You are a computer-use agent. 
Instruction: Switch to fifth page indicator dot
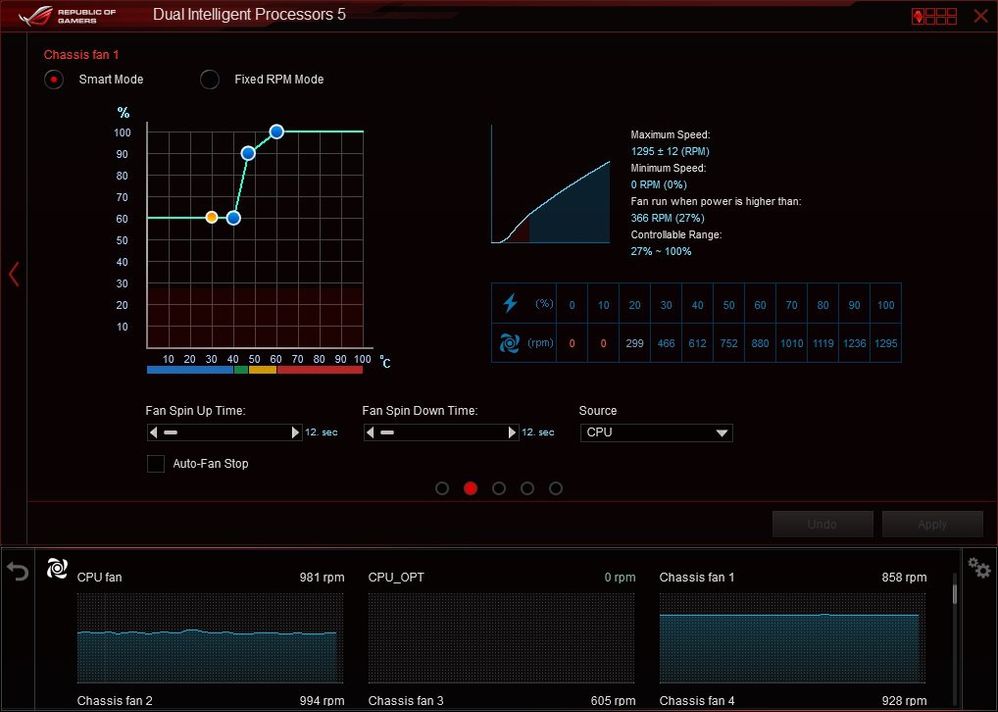[x=556, y=488]
